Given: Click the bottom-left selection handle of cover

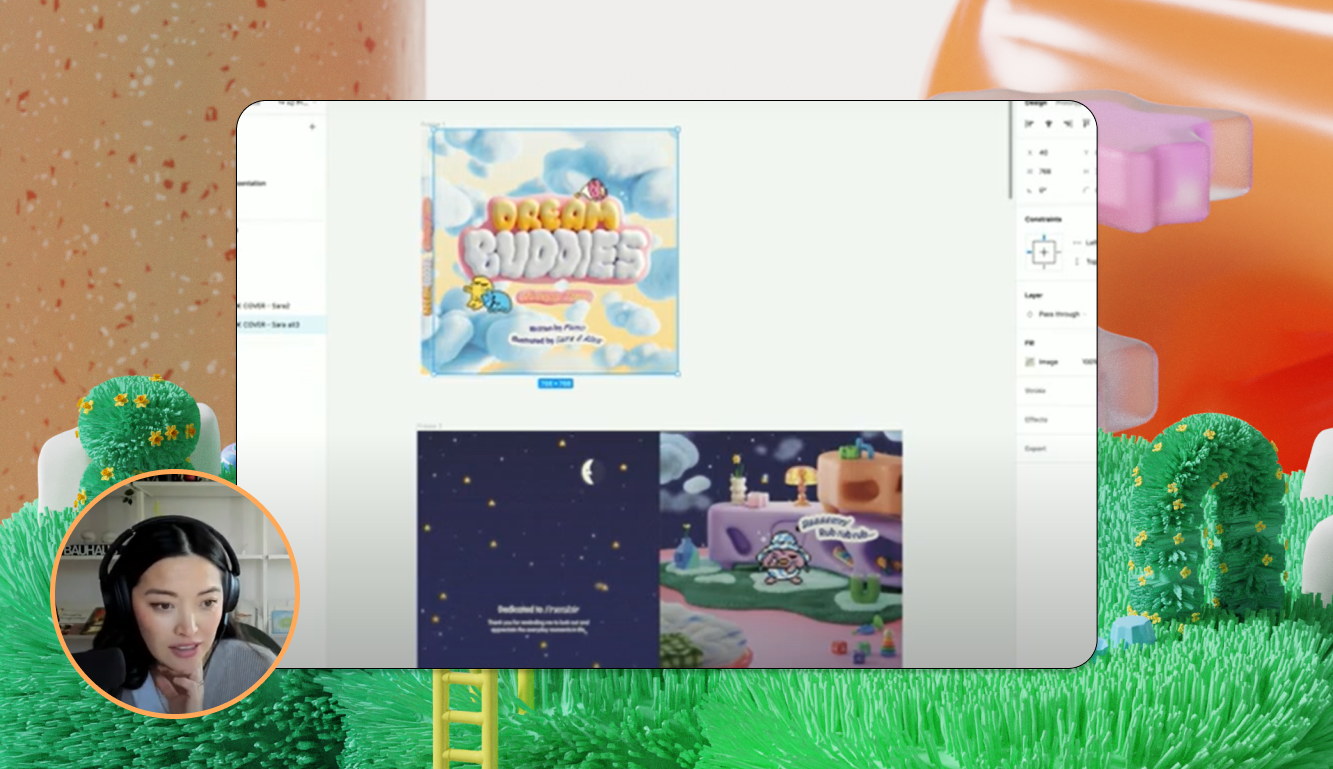Looking at the screenshot, I should pos(432,374).
